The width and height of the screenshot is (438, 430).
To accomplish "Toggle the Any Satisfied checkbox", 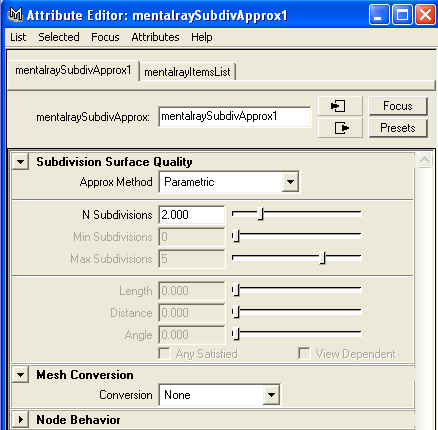I will (x=165, y=354).
